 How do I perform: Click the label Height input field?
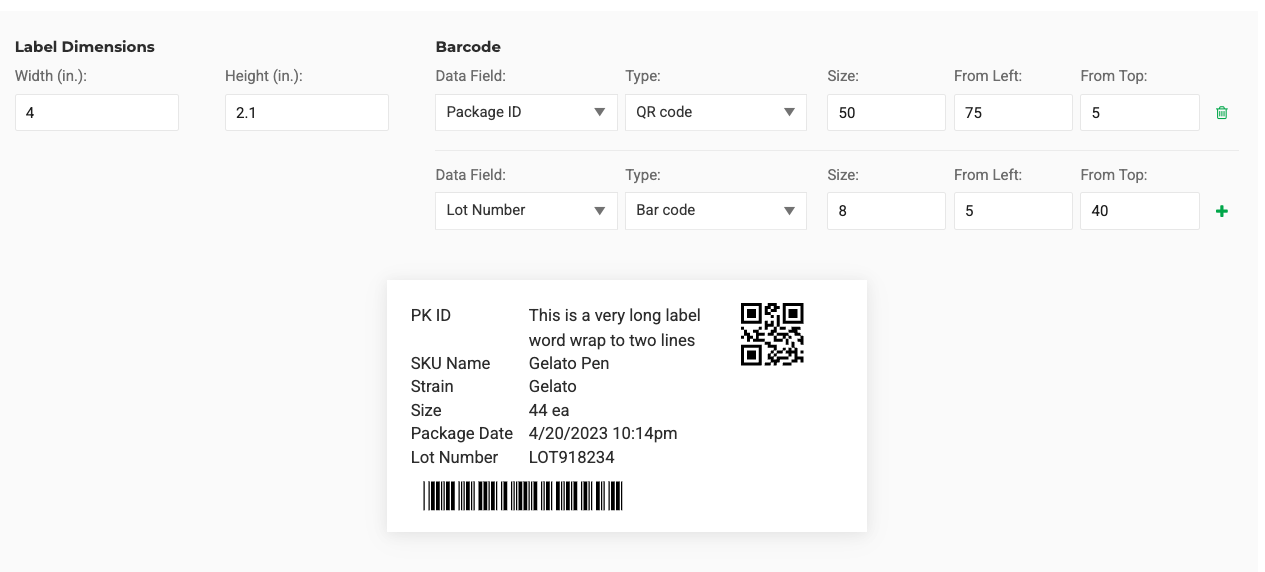point(306,113)
